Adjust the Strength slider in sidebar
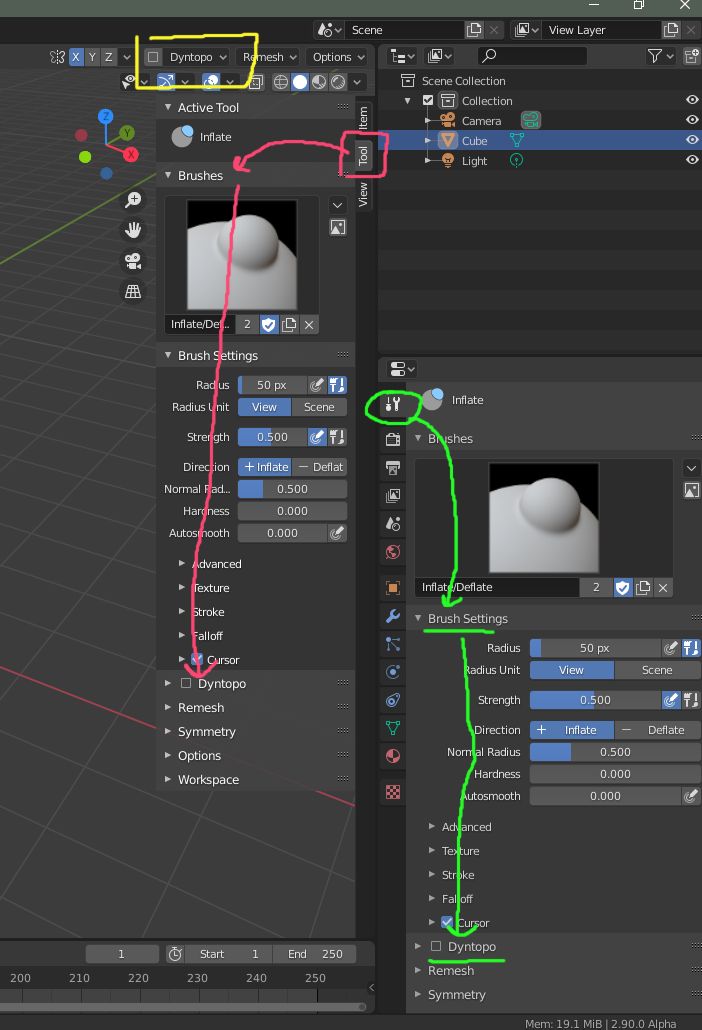 tap(273, 437)
